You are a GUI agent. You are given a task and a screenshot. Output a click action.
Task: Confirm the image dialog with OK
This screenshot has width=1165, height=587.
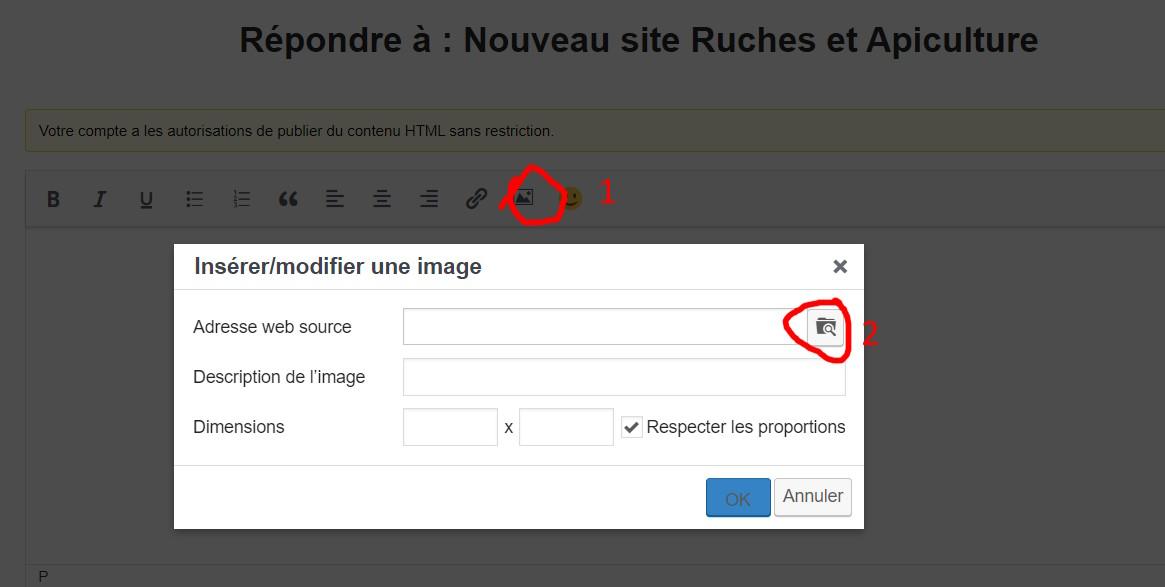click(738, 498)
